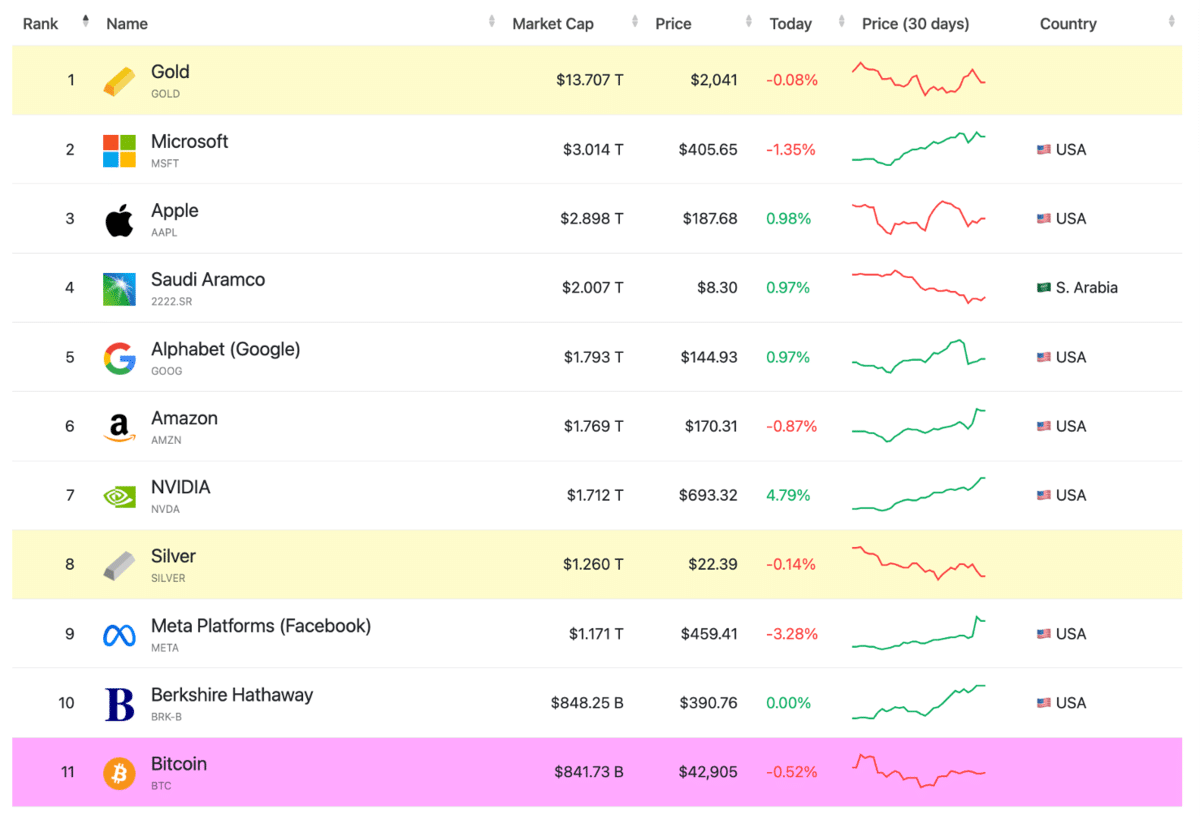Click the Google G logo icon
This screenshot has height=816, width=1200.
point(119,358)
